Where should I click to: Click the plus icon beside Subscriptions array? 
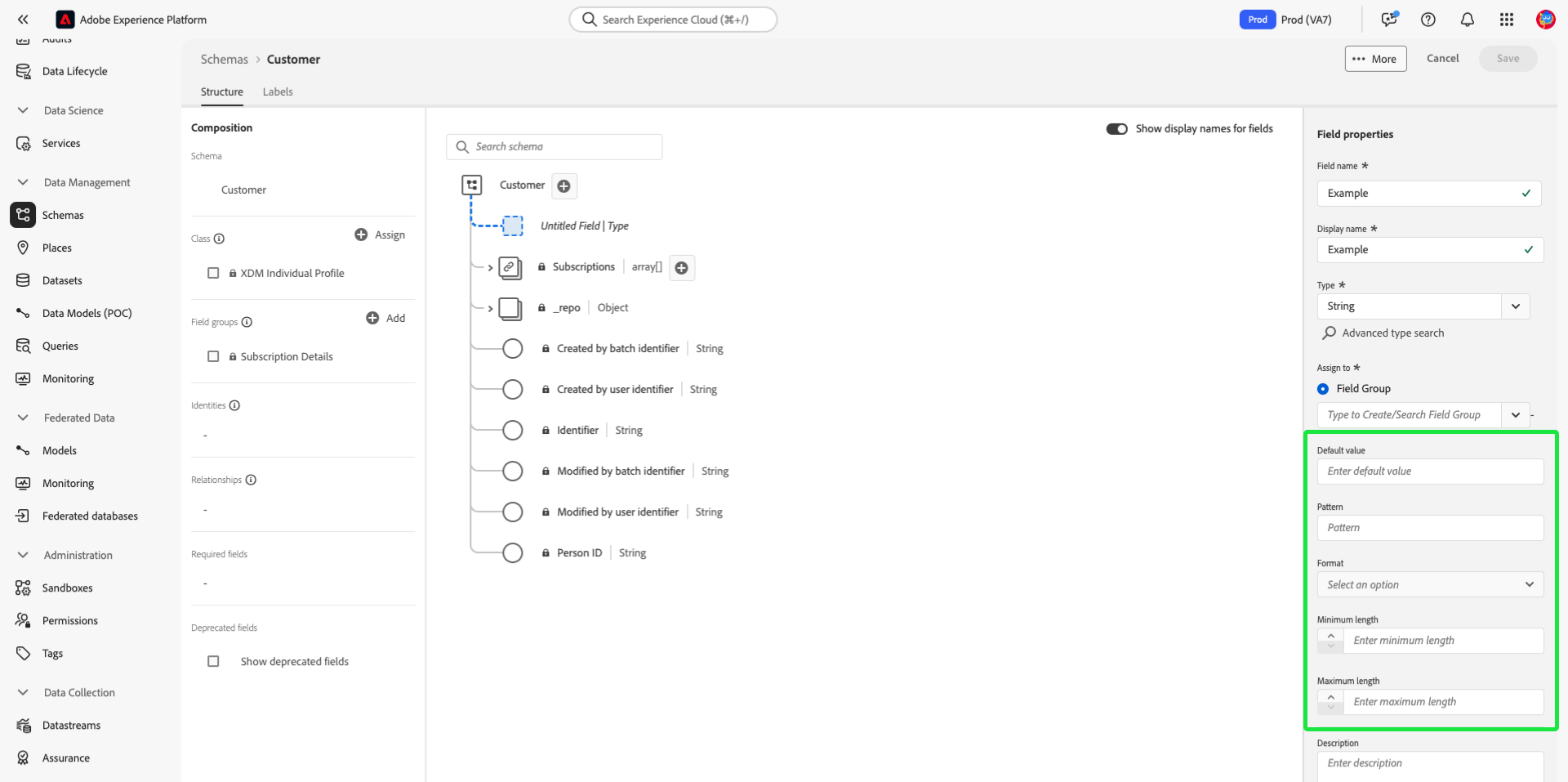[x=681, y=268]
